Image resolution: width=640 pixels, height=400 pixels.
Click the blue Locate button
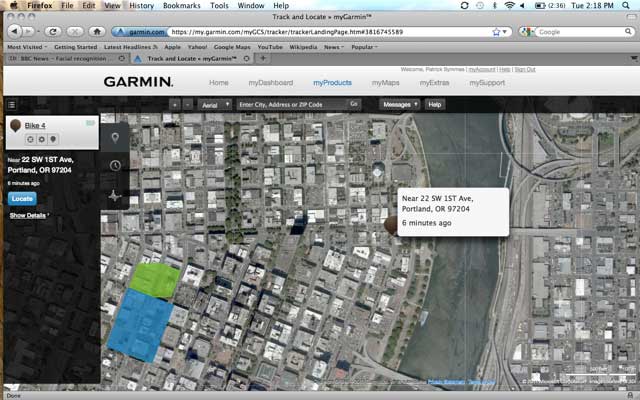coord(22,199)
